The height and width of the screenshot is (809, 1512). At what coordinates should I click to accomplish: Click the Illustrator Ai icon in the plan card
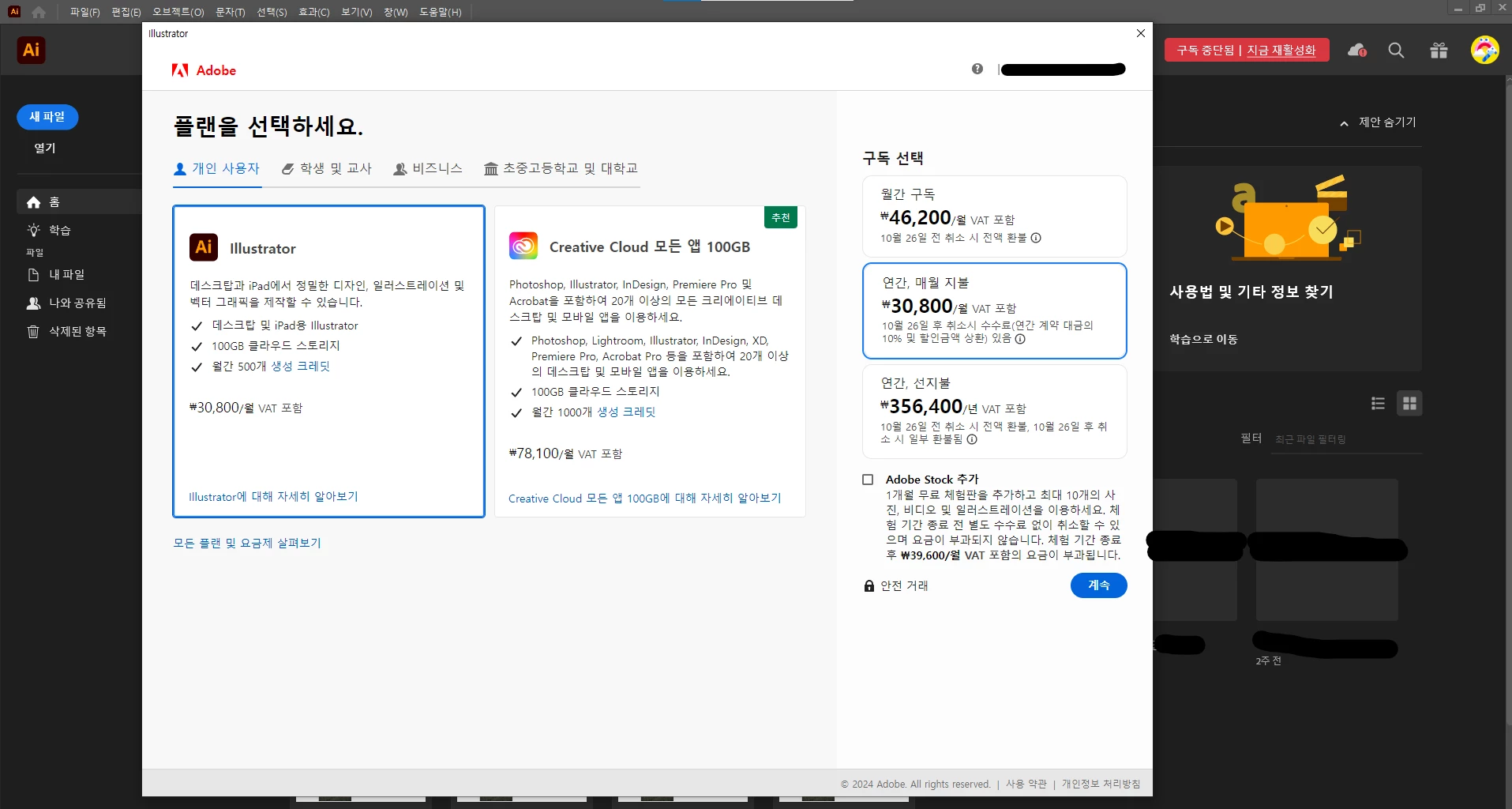pyautogui.click(x=204, y=247)
